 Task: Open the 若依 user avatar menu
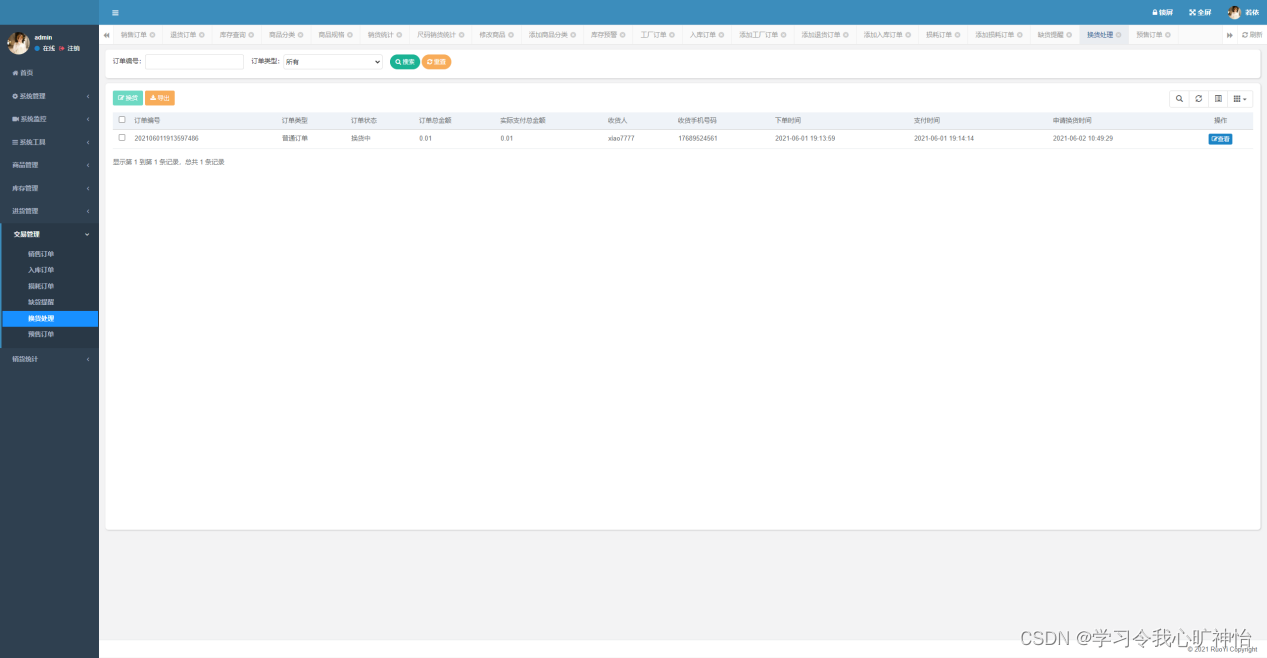(x=1243, y=12)
